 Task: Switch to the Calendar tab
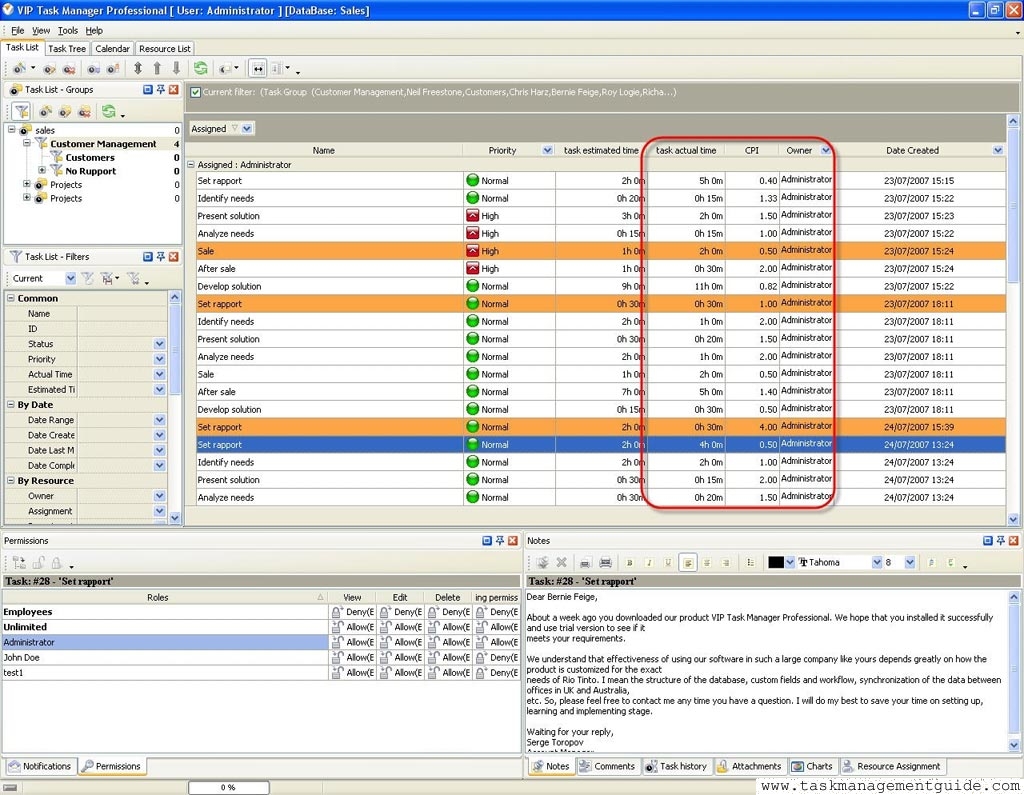pos(112,48)
